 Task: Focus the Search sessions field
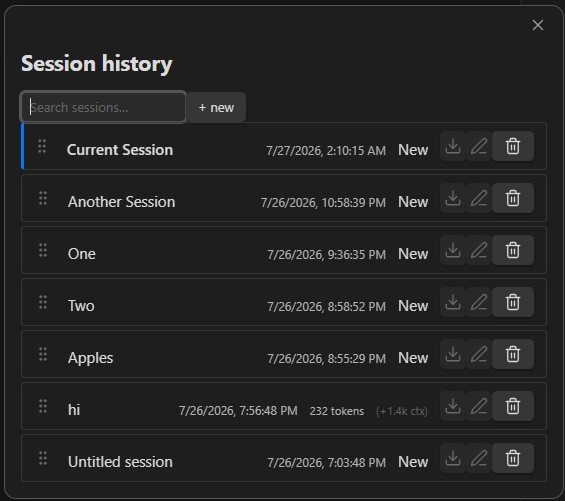103,107
